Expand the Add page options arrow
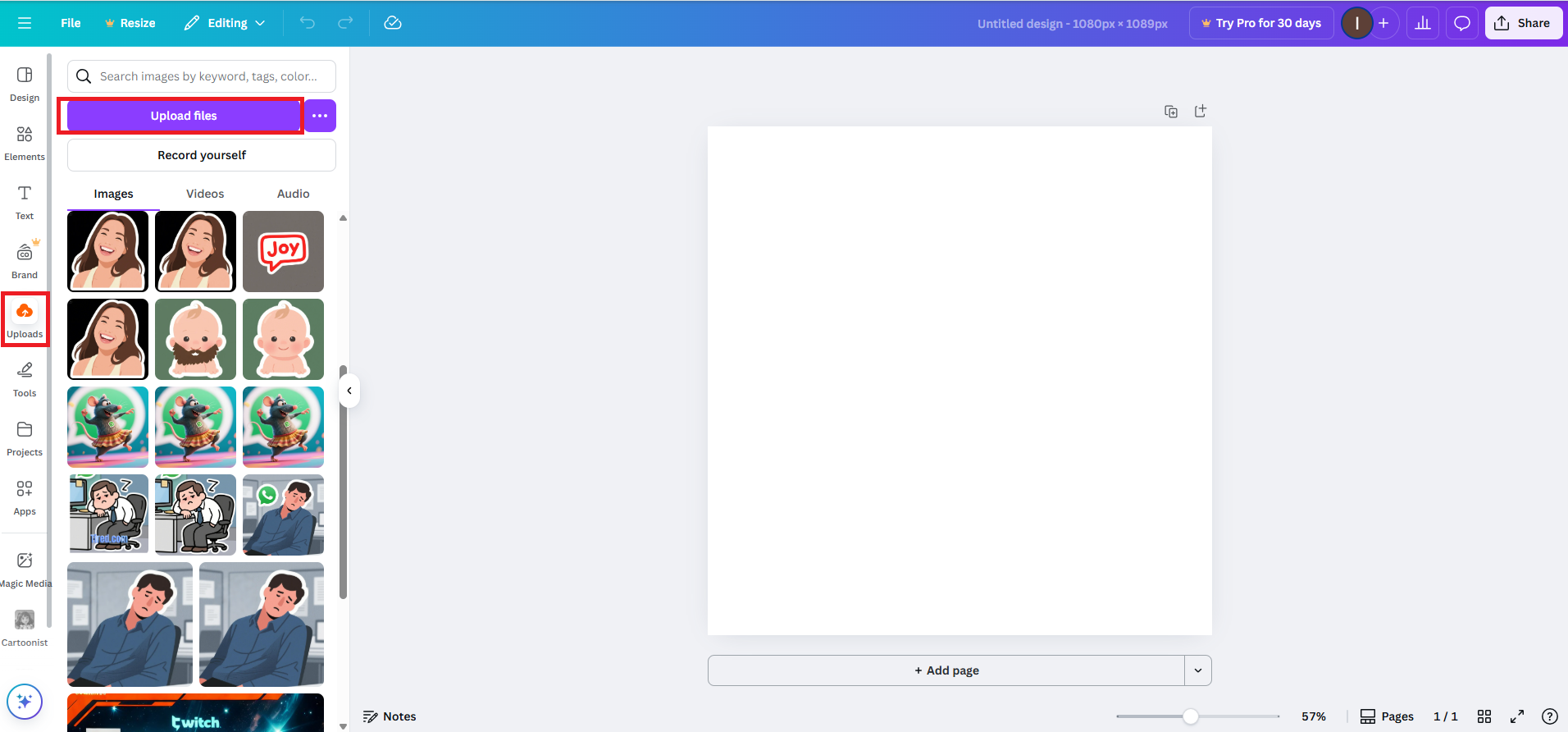This screenshot has width=1568, height=732. (1198, 670)
